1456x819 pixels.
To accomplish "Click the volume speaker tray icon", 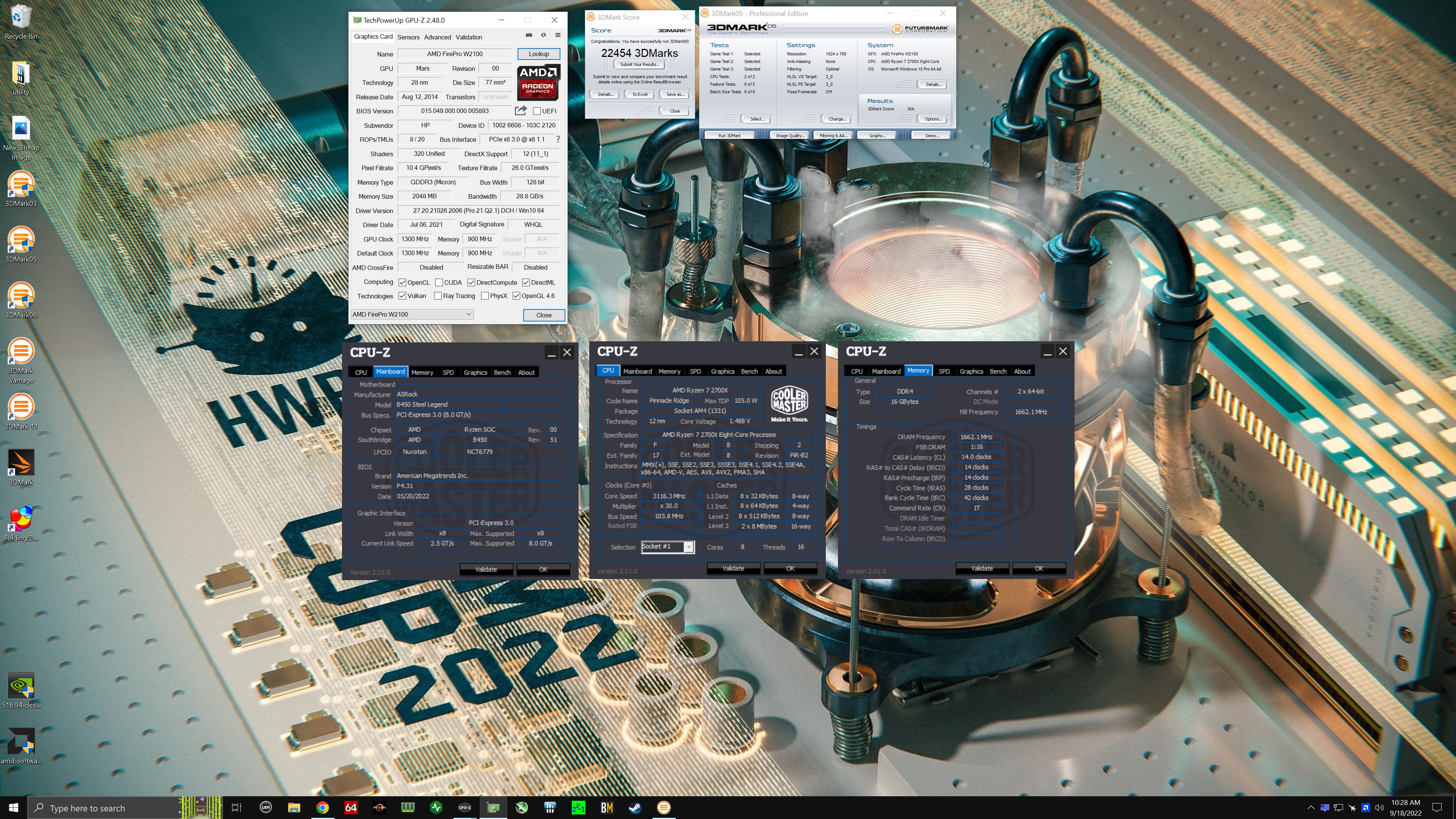I will [1379, 808].
